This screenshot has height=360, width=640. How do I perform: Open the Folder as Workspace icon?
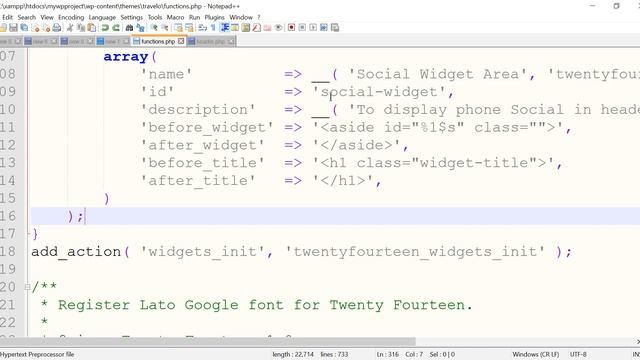click(x=267, y=28)
